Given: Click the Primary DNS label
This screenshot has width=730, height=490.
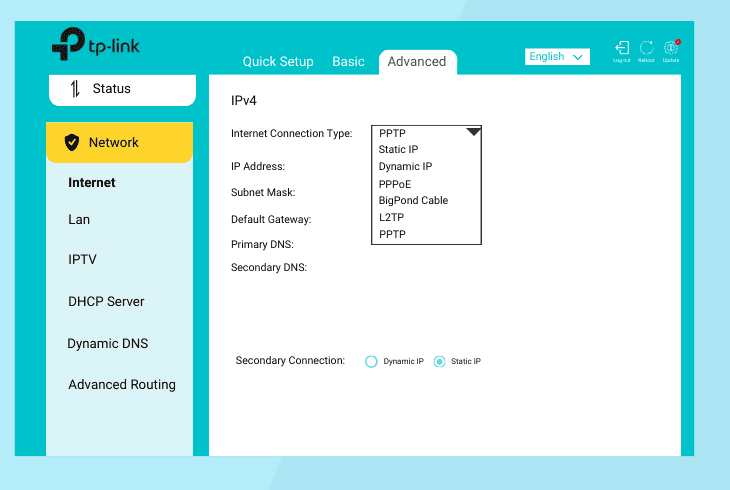Looking at the screenshot, I should [x=262, y=245].
